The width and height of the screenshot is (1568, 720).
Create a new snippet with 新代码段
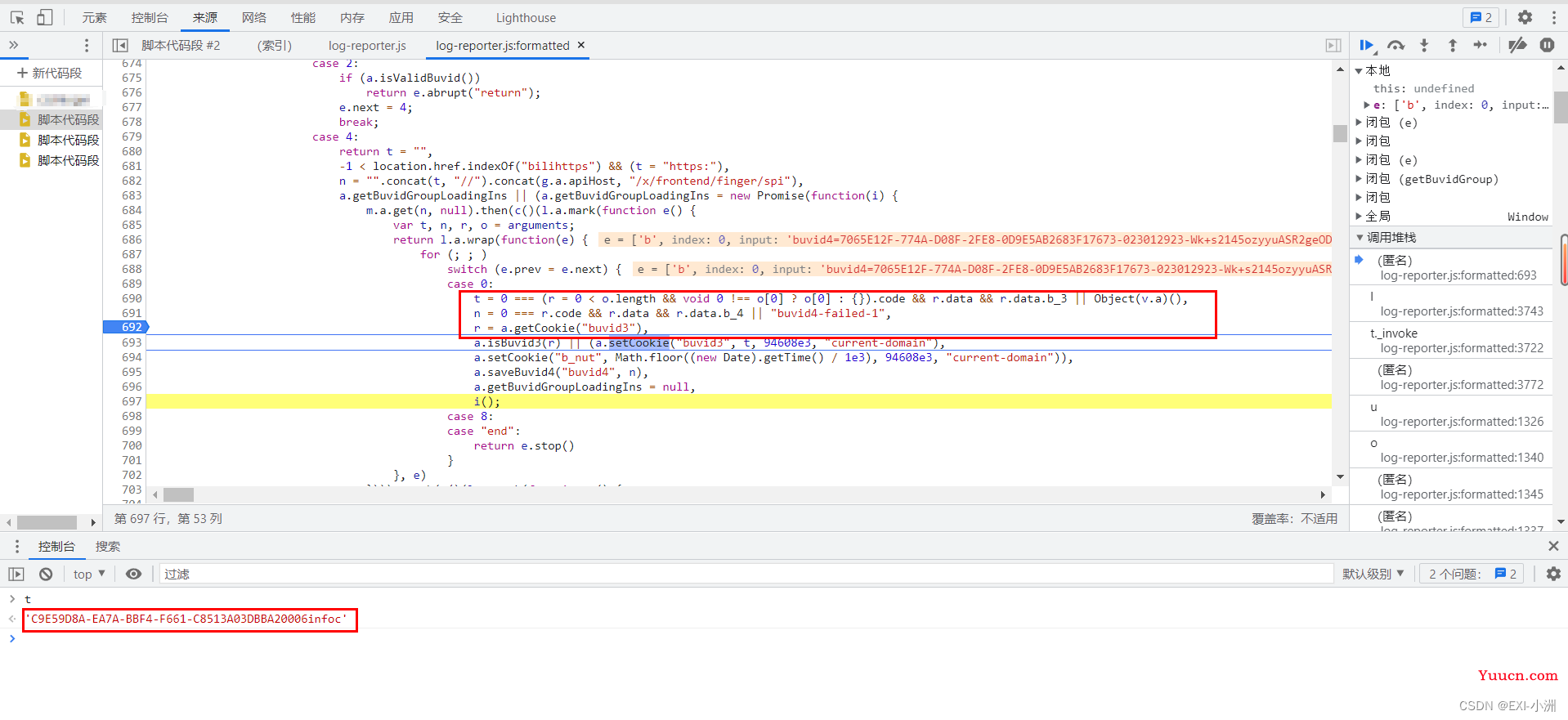50,73
